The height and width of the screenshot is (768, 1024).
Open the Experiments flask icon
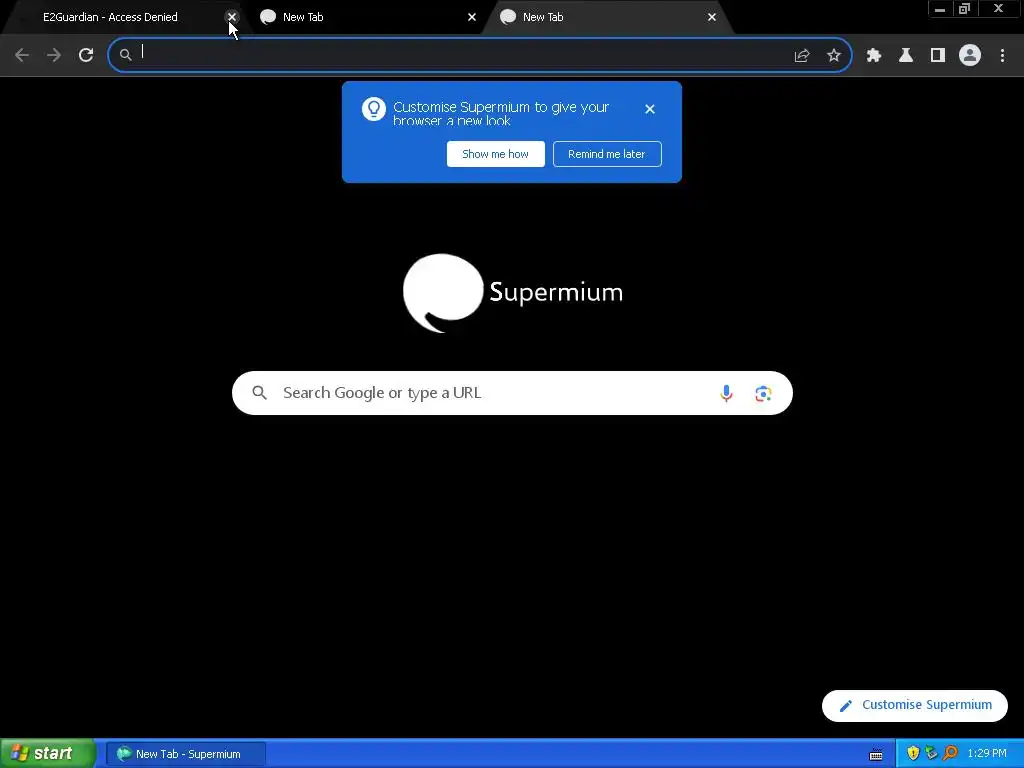905,56
